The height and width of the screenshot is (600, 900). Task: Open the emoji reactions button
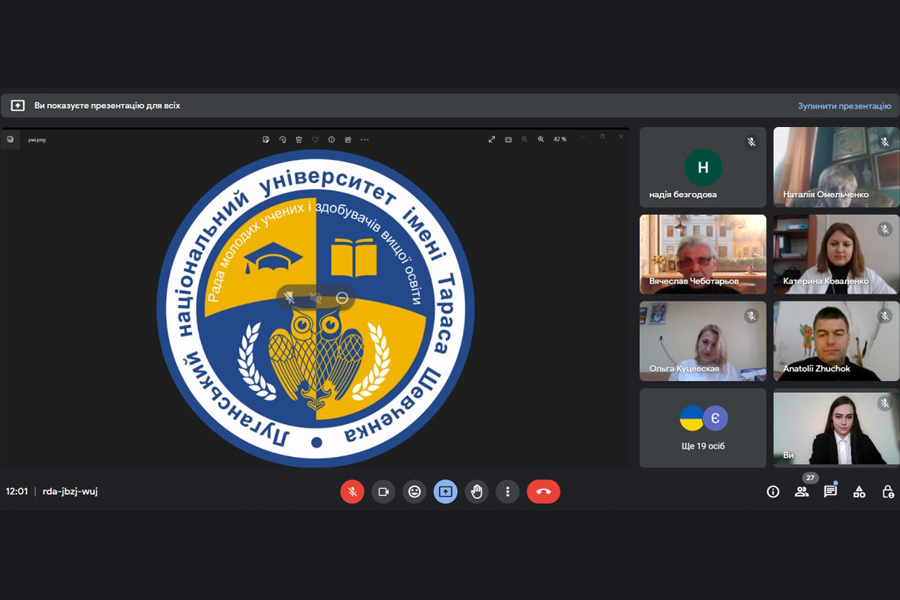tap(414, 491)
